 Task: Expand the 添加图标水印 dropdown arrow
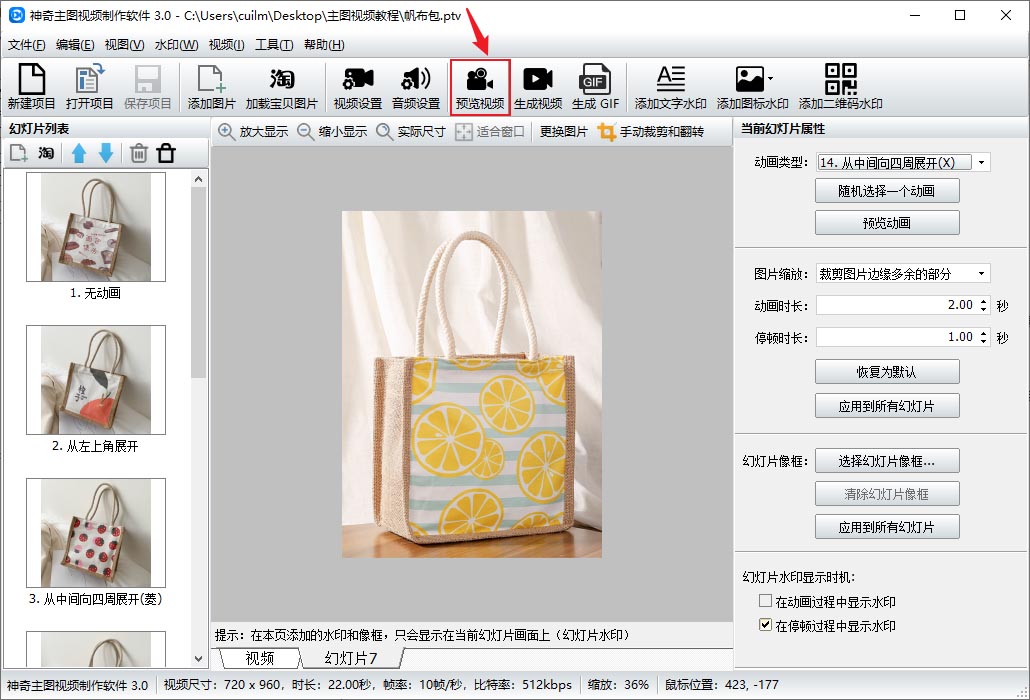point(771,79)
